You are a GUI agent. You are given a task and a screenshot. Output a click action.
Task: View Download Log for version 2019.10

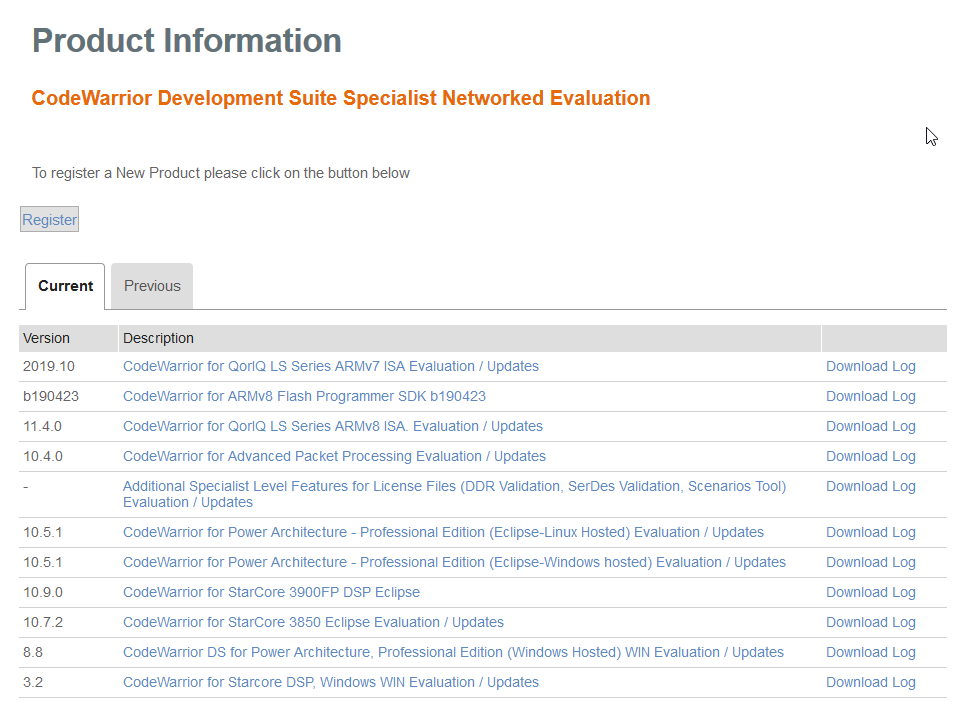(x=870, y=367)
